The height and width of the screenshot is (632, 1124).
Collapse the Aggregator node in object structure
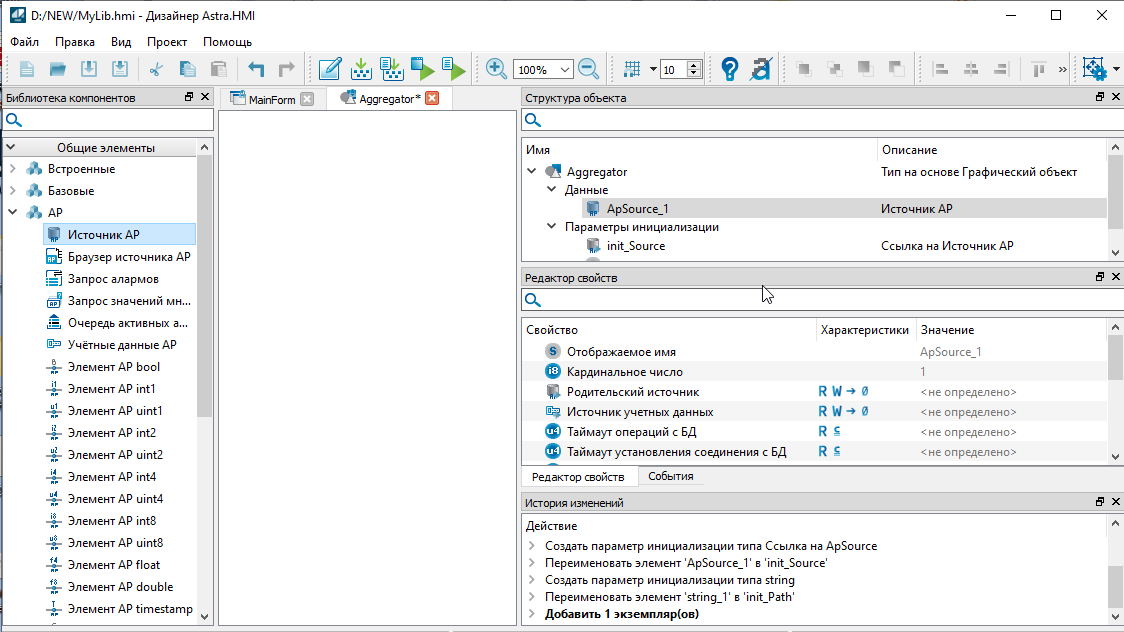pyautogui.click(x=533, y=172)
